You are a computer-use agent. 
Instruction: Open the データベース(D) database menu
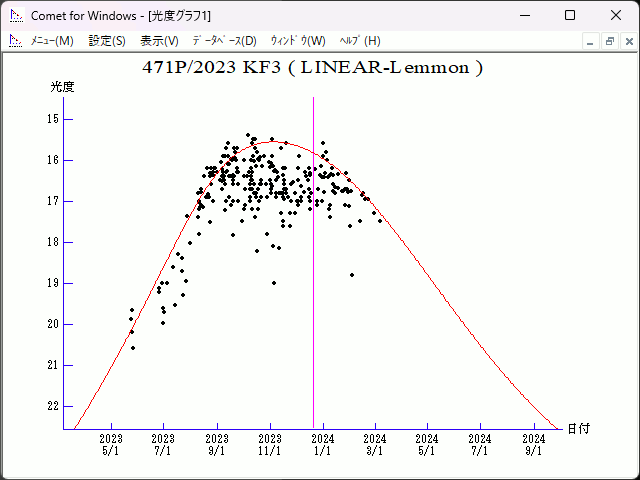[x=224, y=41]
